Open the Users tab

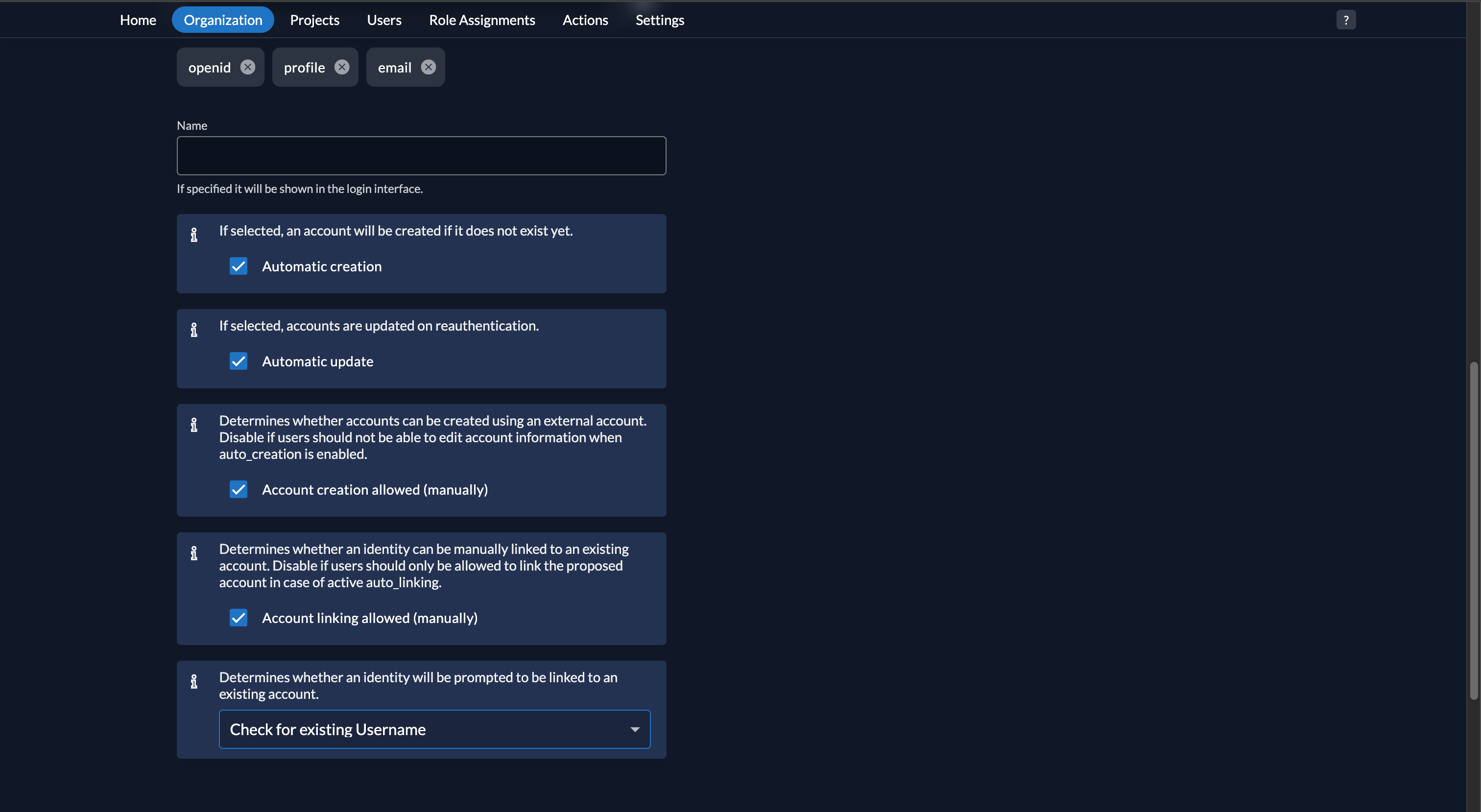point(384,20)
